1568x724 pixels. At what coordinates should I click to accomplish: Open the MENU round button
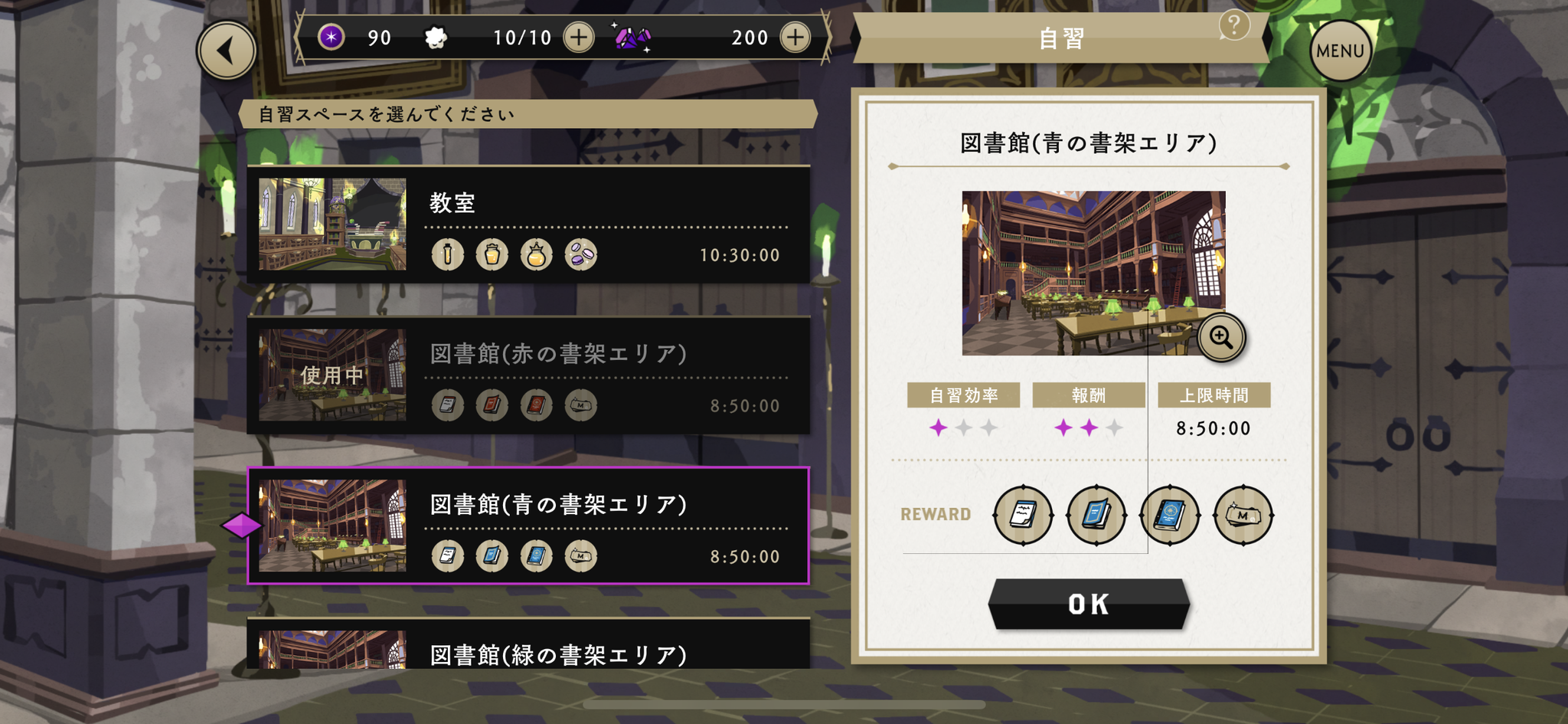point(1340,51)
